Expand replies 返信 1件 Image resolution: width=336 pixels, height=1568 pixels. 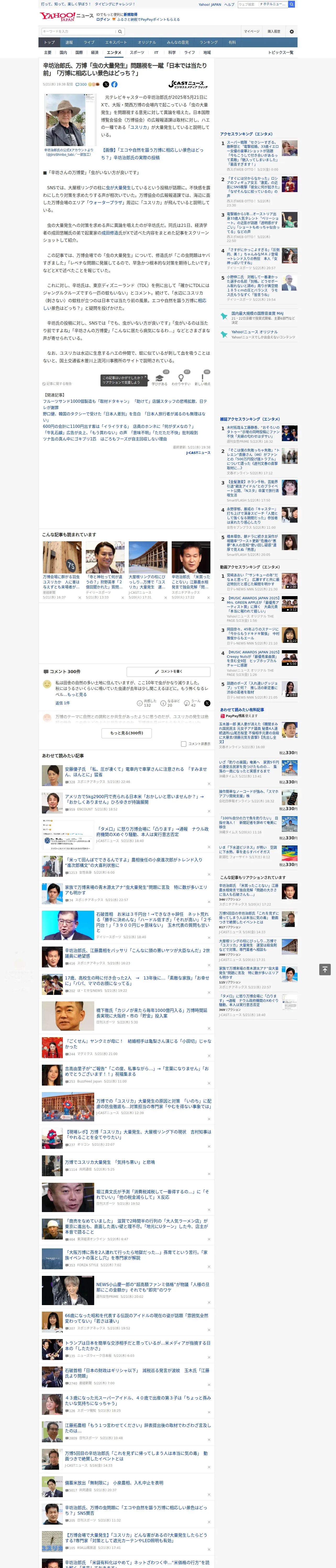tap(62, 703)
